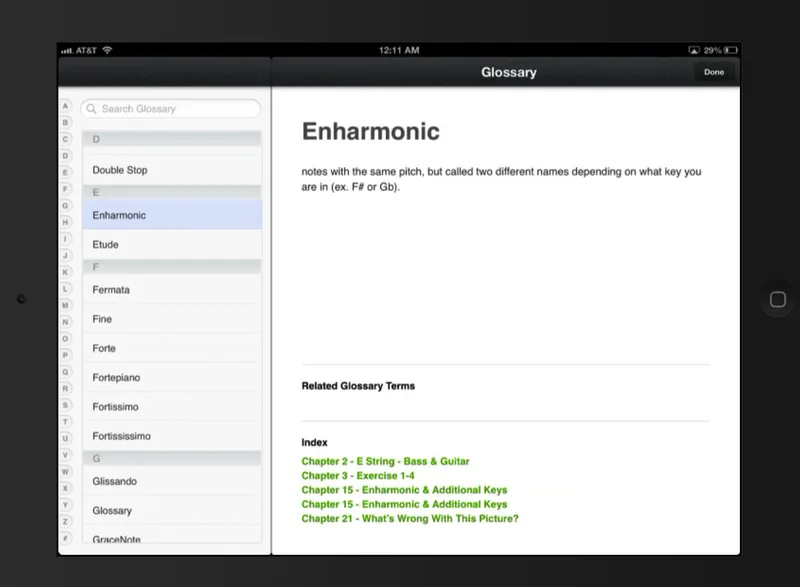Tap the Done button in Glossary header
Image resolution: width=800 pixels, height=587 pixels.
(714, 72)
